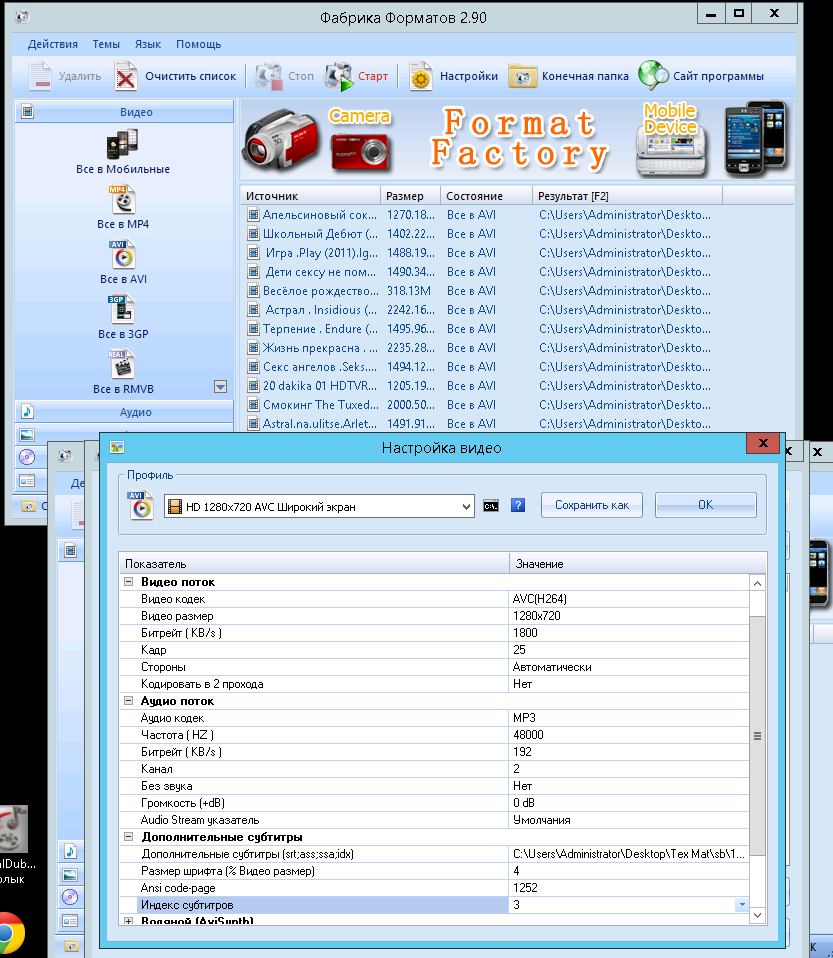Click the Mobile Device banner icon
The height and width of the screenshot is (958, 833).
tap(672, 139)
